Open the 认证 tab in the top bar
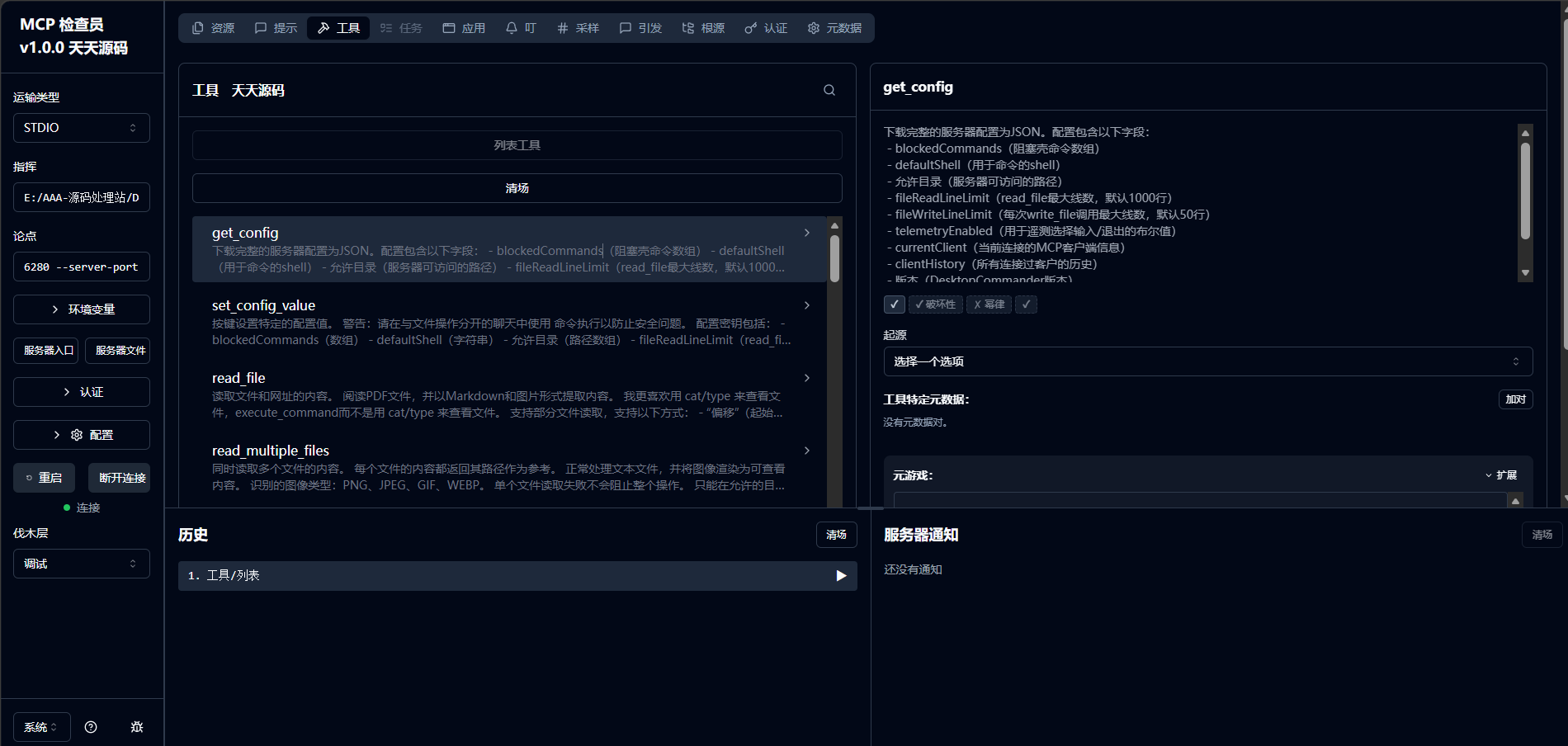The height and width of the screenshot is (746, 1568). (x=766, y=28)
